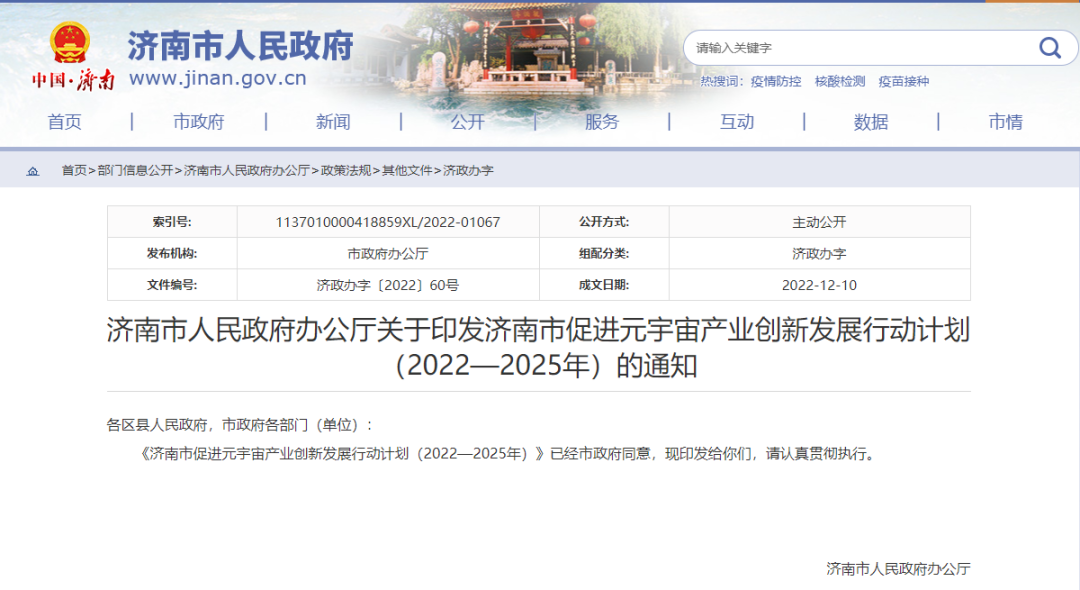Click the www.jinan.gov.cn site address
Viewport: 1080px width, 590px height.
click(217, 77)
